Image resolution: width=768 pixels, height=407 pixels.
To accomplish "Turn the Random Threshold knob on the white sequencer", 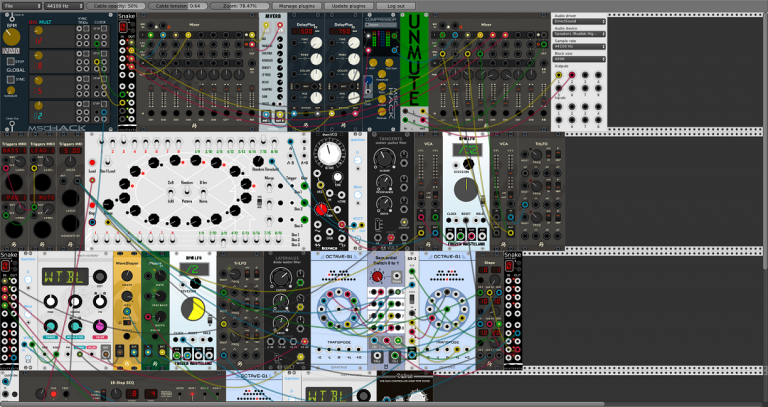I will point(258,161).
